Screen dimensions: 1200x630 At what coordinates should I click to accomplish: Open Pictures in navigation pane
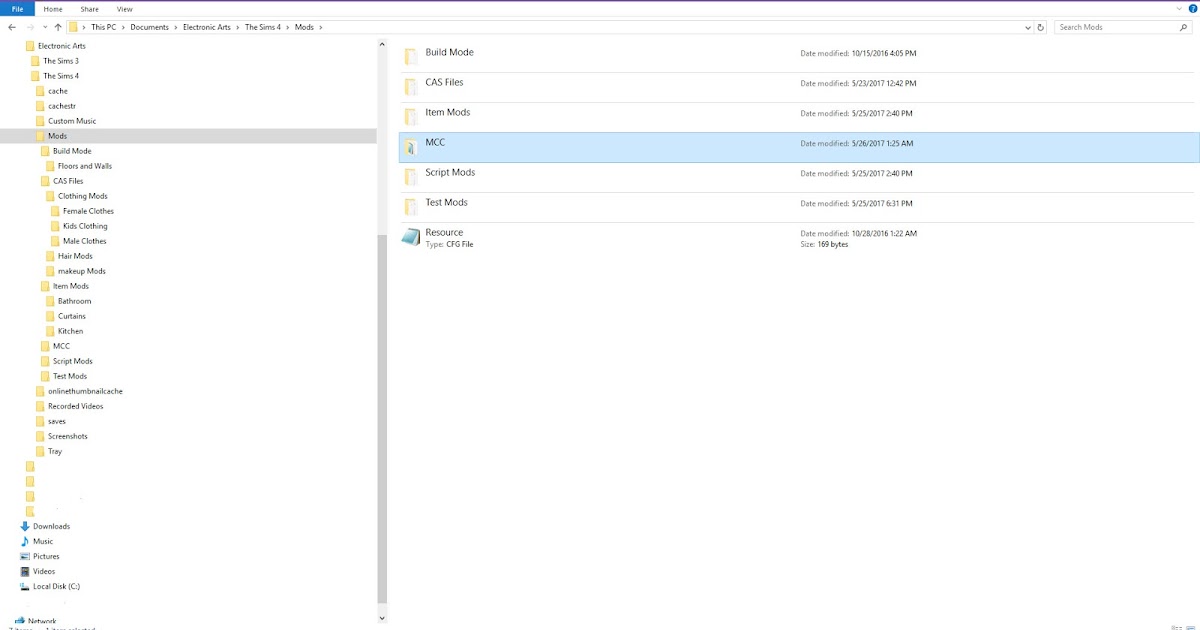46,556
